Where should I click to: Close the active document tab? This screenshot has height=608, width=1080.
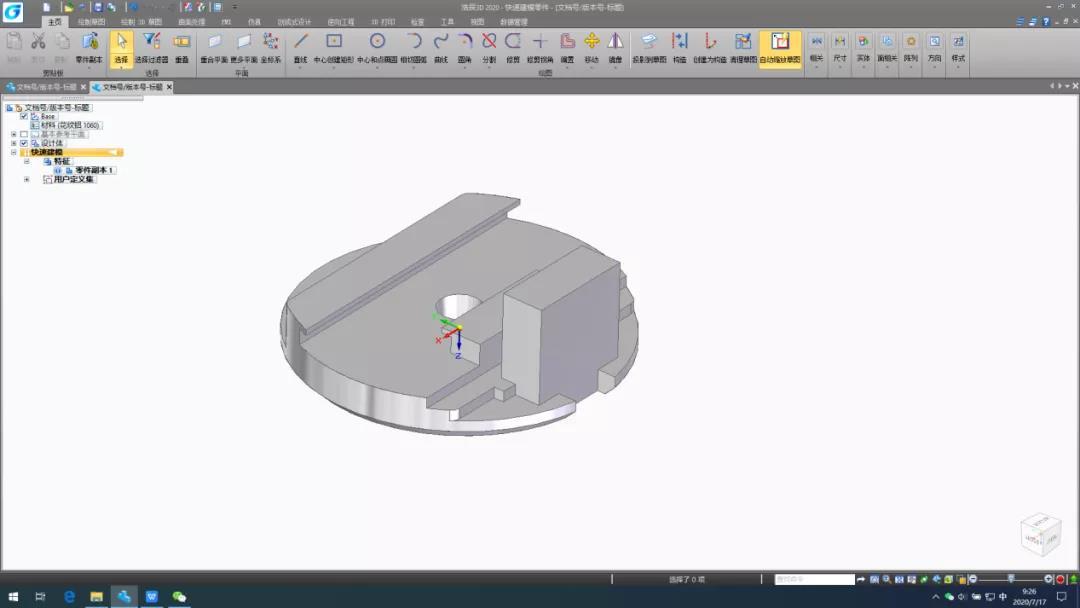point(169,87)
